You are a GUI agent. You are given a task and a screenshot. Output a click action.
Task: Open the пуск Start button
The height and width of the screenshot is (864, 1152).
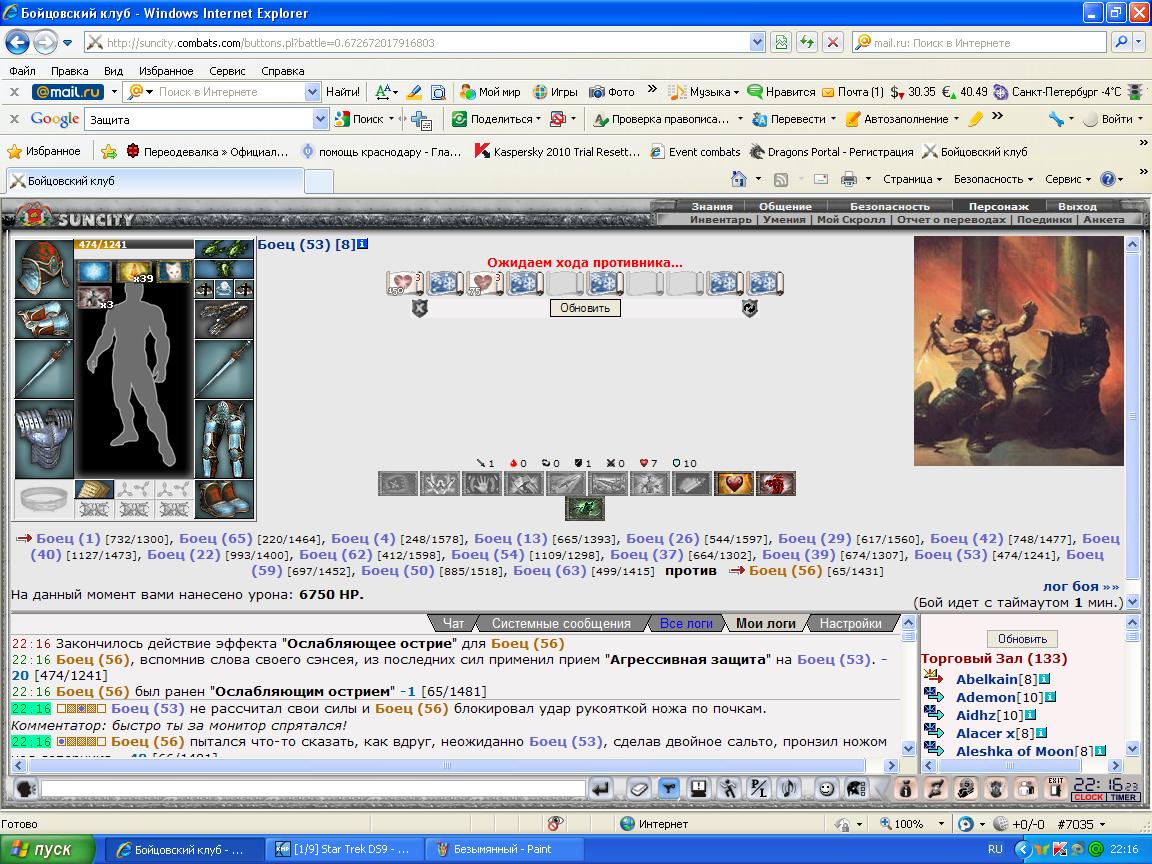coord(48,849)
